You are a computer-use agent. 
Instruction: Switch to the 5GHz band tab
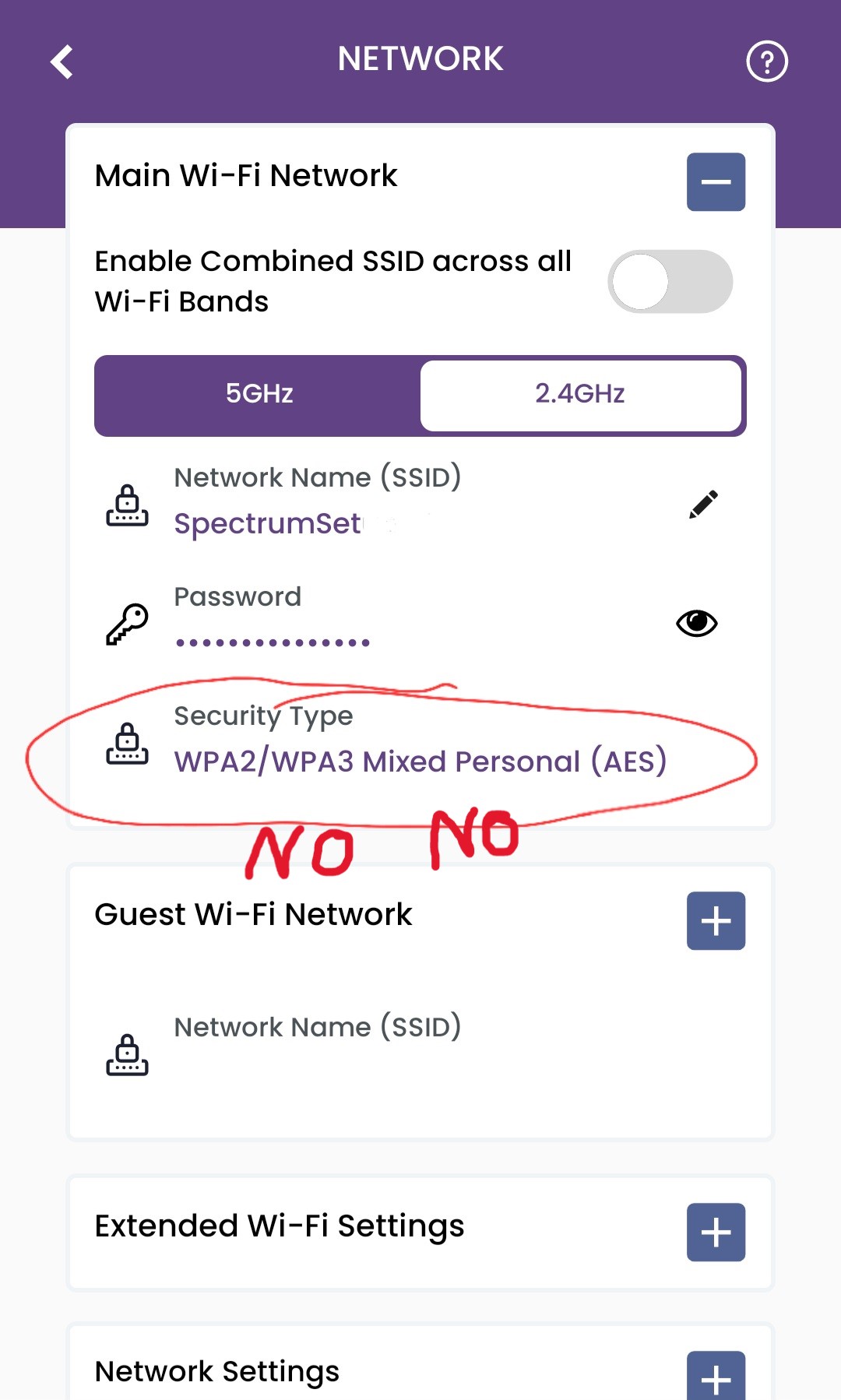259,394
